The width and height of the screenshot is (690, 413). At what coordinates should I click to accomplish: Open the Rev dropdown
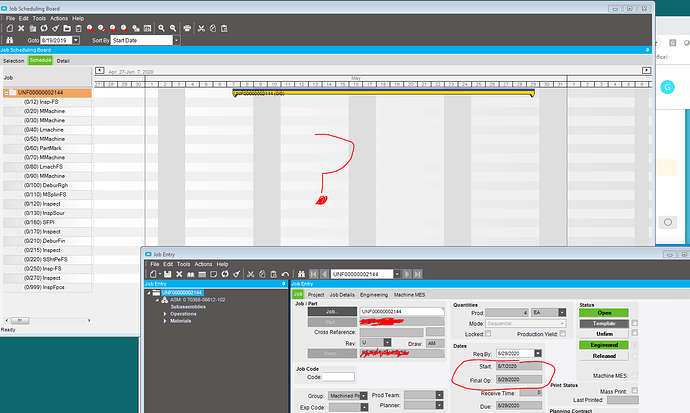387,343
